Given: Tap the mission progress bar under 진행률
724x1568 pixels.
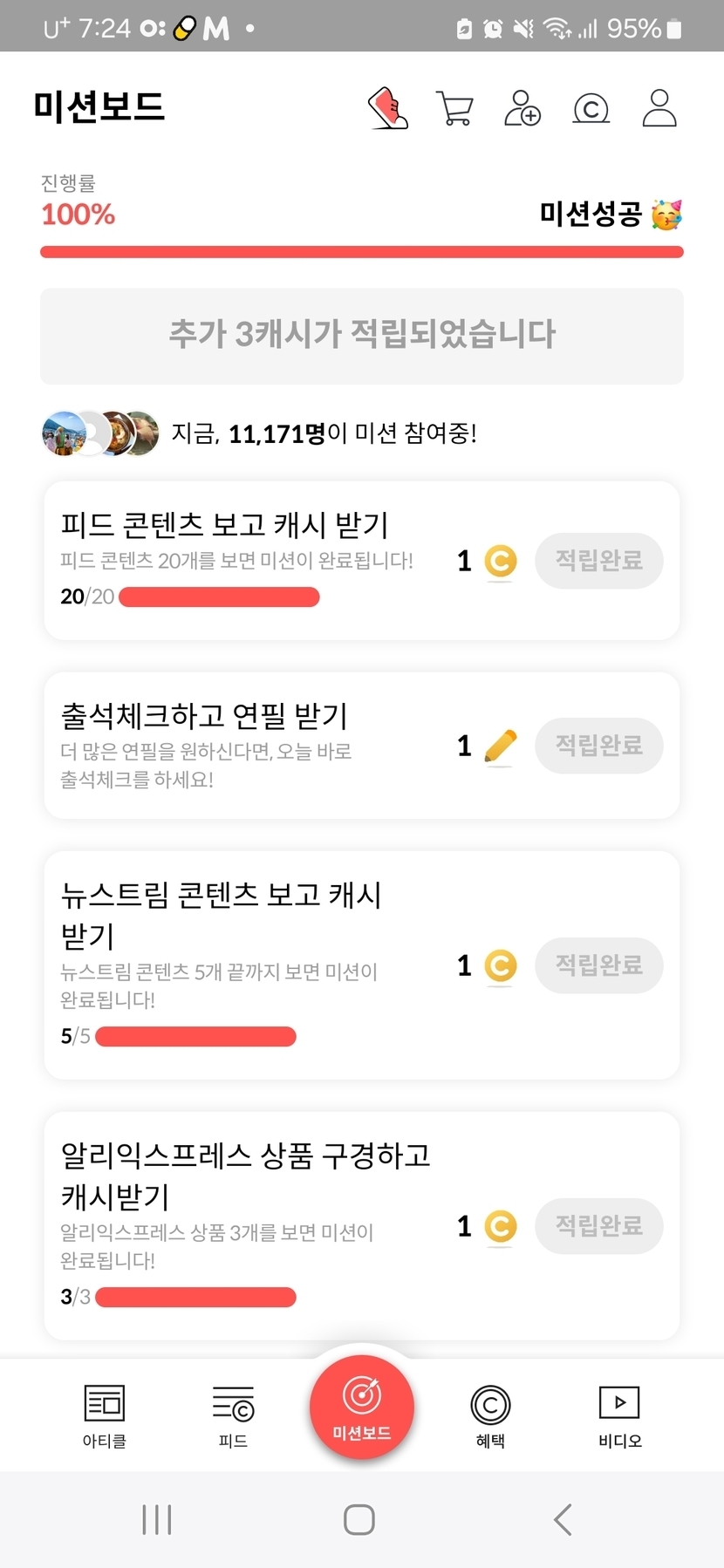Looking at the screenshot, I should (362, 252).
